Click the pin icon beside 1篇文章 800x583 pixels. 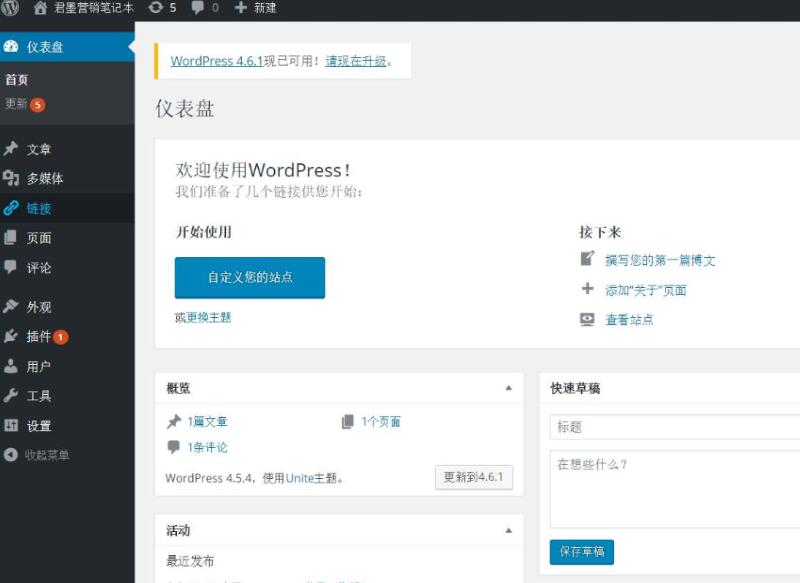click(x=174, y=421)
